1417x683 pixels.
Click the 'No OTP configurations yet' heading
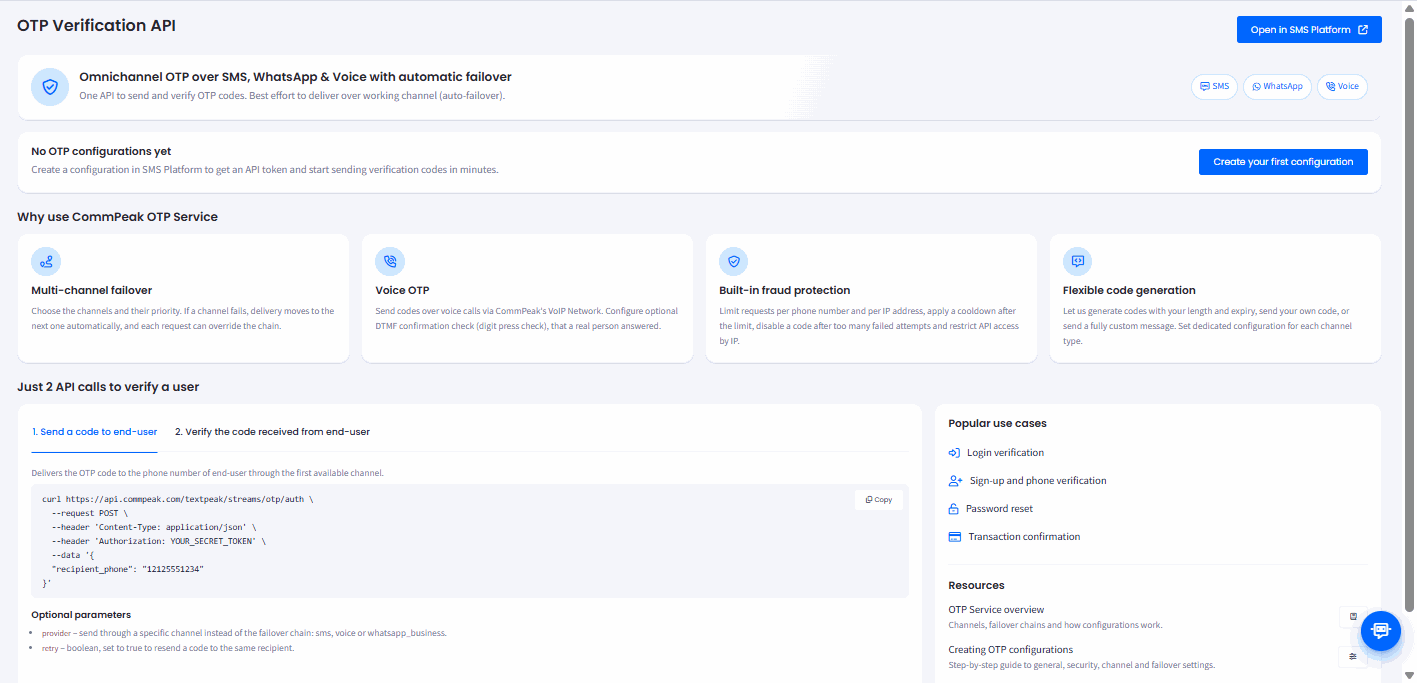(x=101, y=152)
